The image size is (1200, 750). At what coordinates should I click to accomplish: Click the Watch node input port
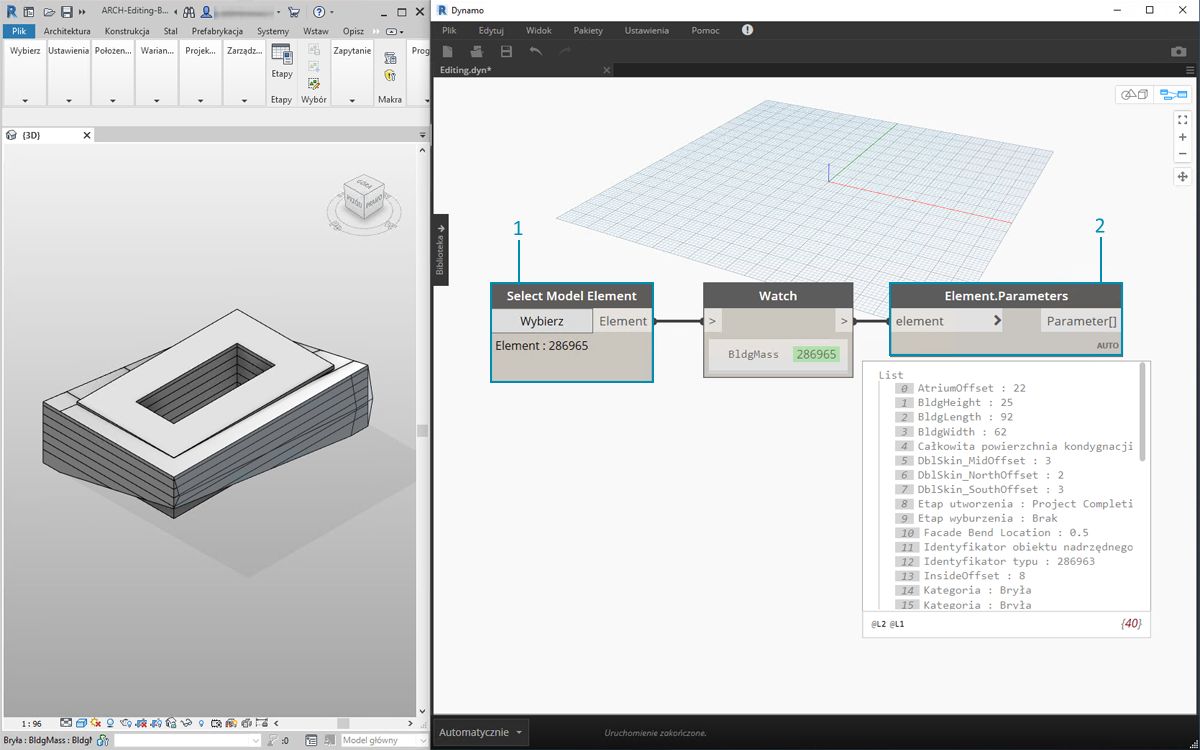click(714, 321)
